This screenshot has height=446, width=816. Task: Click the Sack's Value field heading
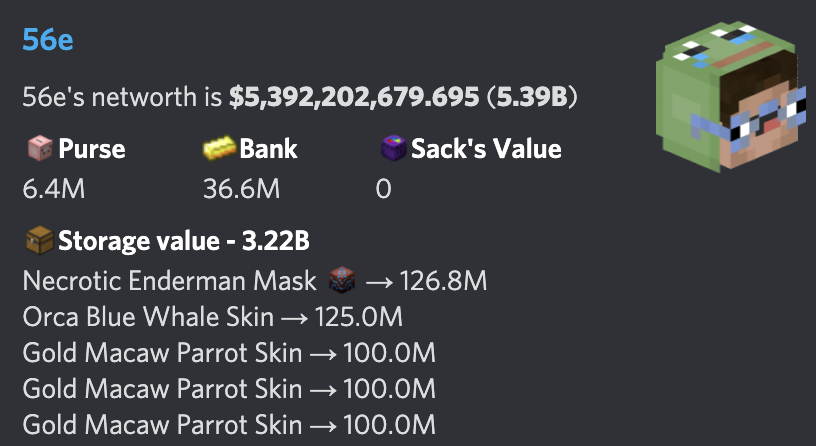[x=487, y=149]
